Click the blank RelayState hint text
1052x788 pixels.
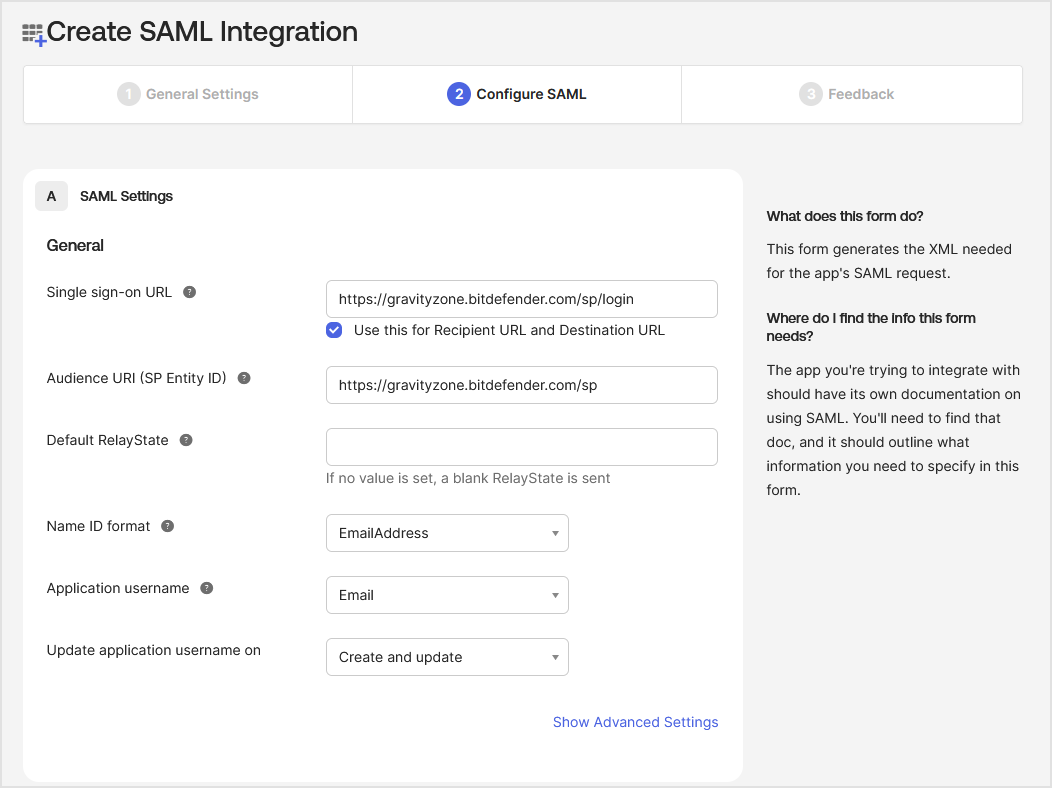[468, 478]
